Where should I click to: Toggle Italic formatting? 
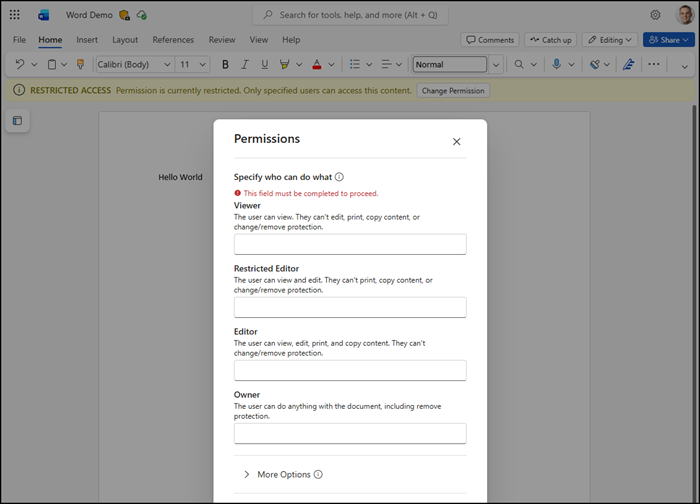point(245,64)
